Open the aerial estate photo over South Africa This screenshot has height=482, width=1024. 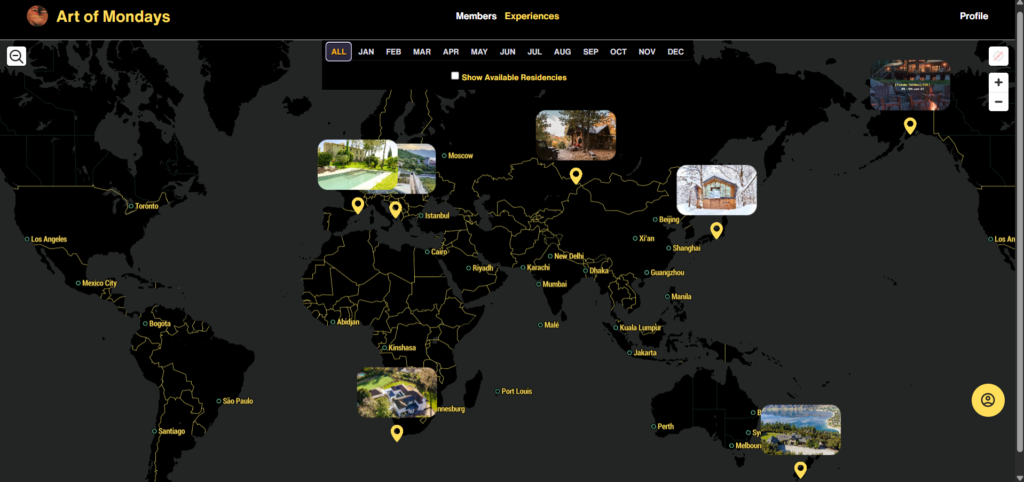point(397,393)
